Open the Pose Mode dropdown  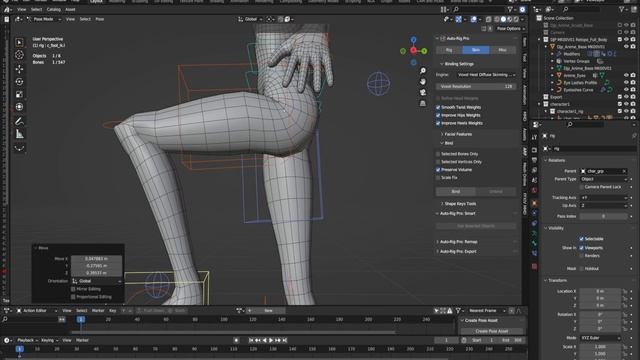pos(44,19)
